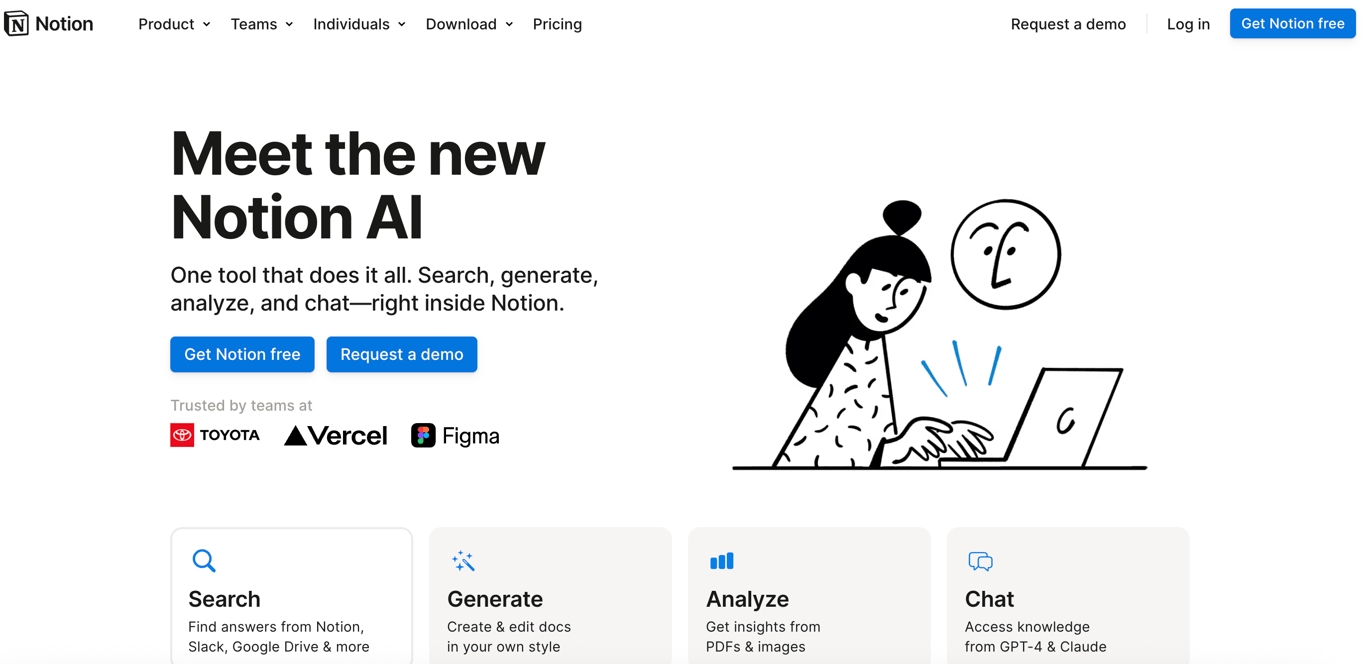Click the Analyze bar chart icon
Viewport: 1366px width, 664px height.
pos(721,561)
